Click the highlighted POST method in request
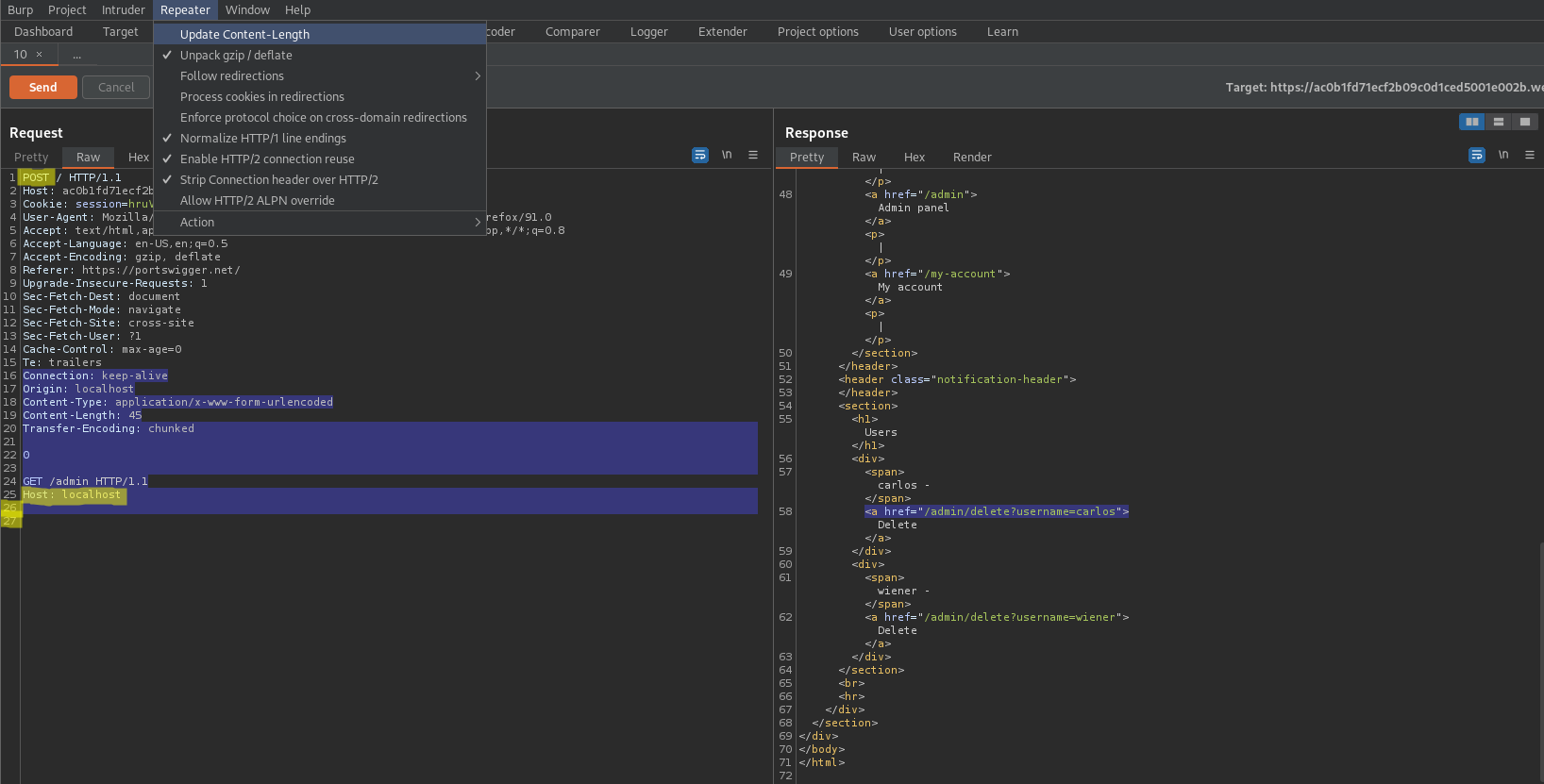Viewport: 1544px width, 784px height. tap(36, 177)
